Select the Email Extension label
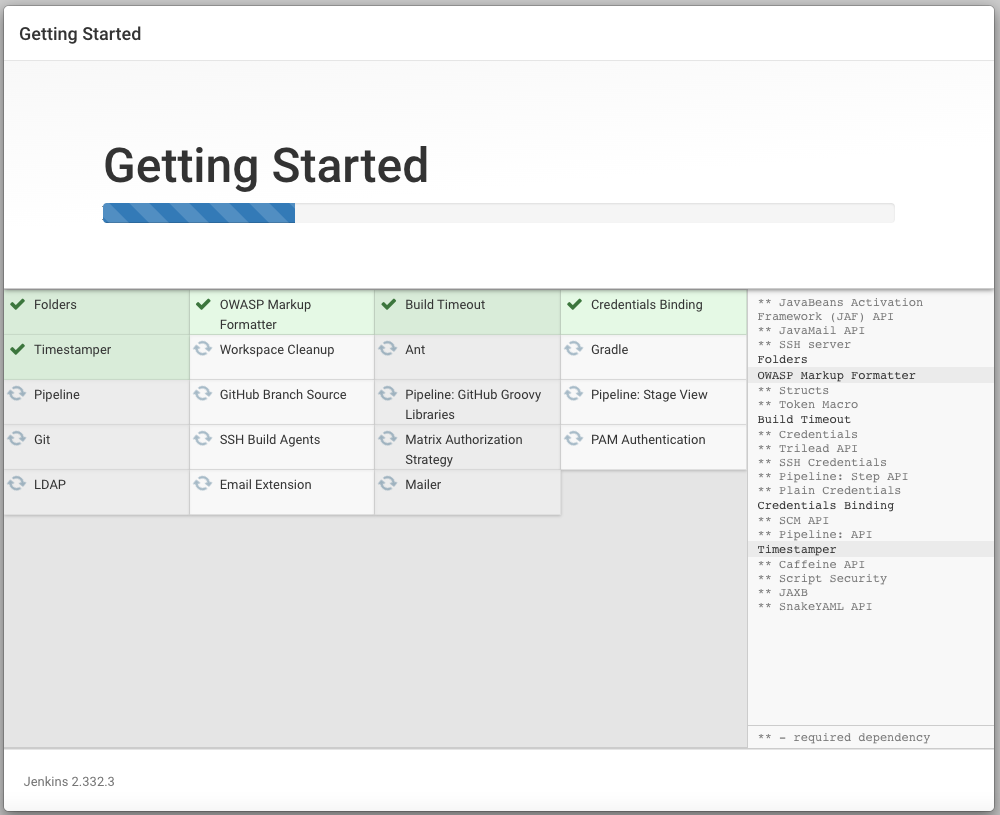This screenshot has width=1000, height=815. [265, 485]
